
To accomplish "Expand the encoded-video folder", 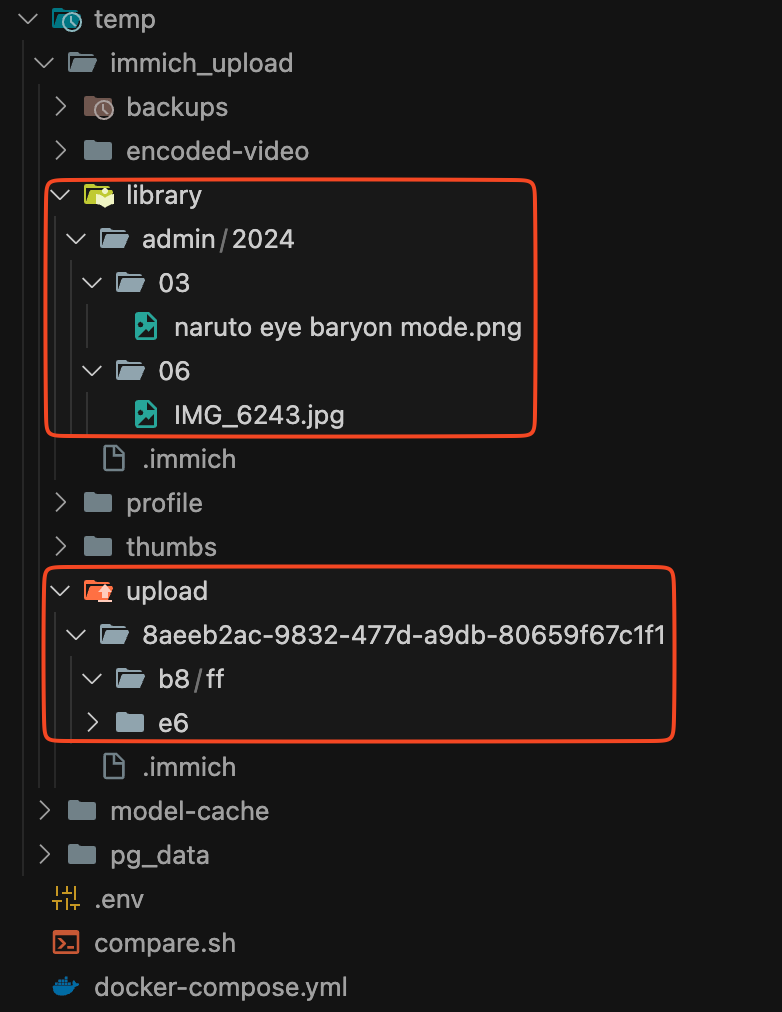I will point(61,151).
